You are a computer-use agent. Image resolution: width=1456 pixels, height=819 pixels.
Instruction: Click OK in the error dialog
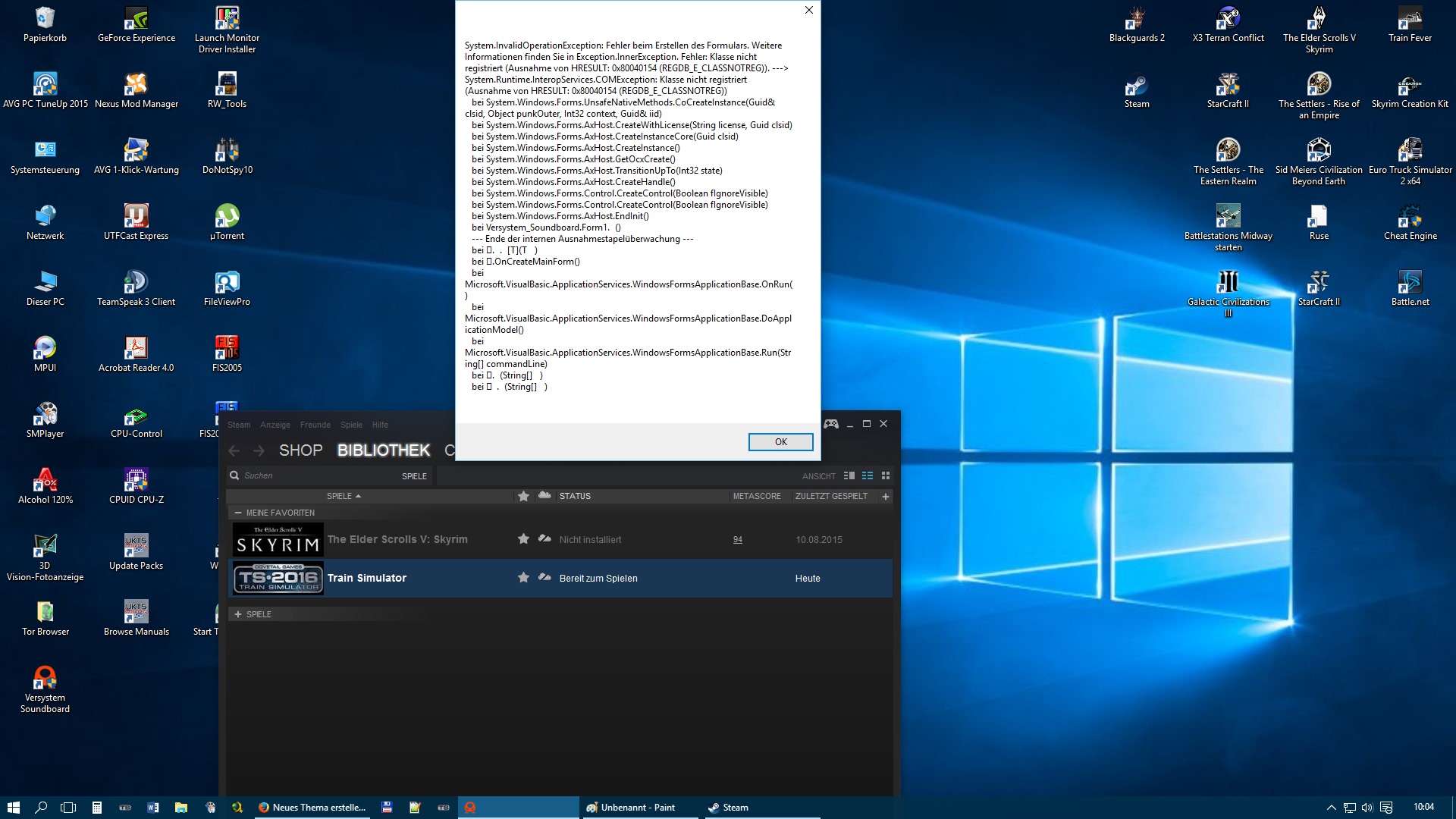(780, 442)
